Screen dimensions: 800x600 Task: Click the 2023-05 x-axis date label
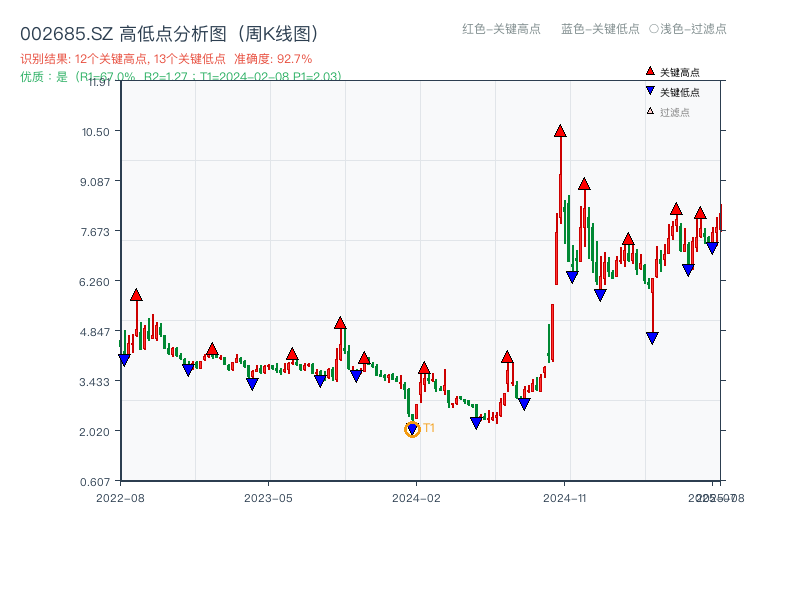[x=268, y=498]
